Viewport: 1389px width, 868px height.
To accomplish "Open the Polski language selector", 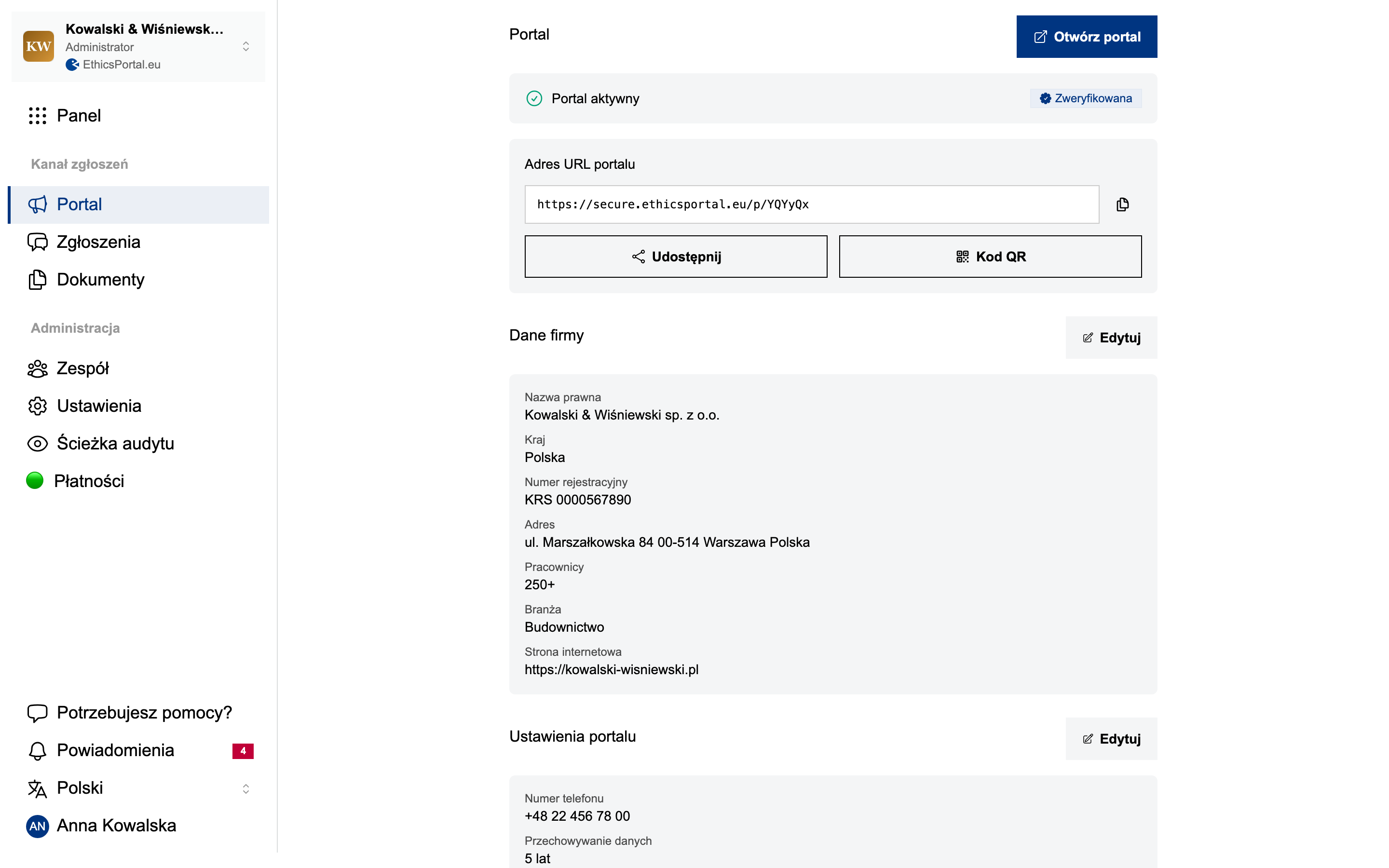I will pyautogui.click(x=138, y=788).
